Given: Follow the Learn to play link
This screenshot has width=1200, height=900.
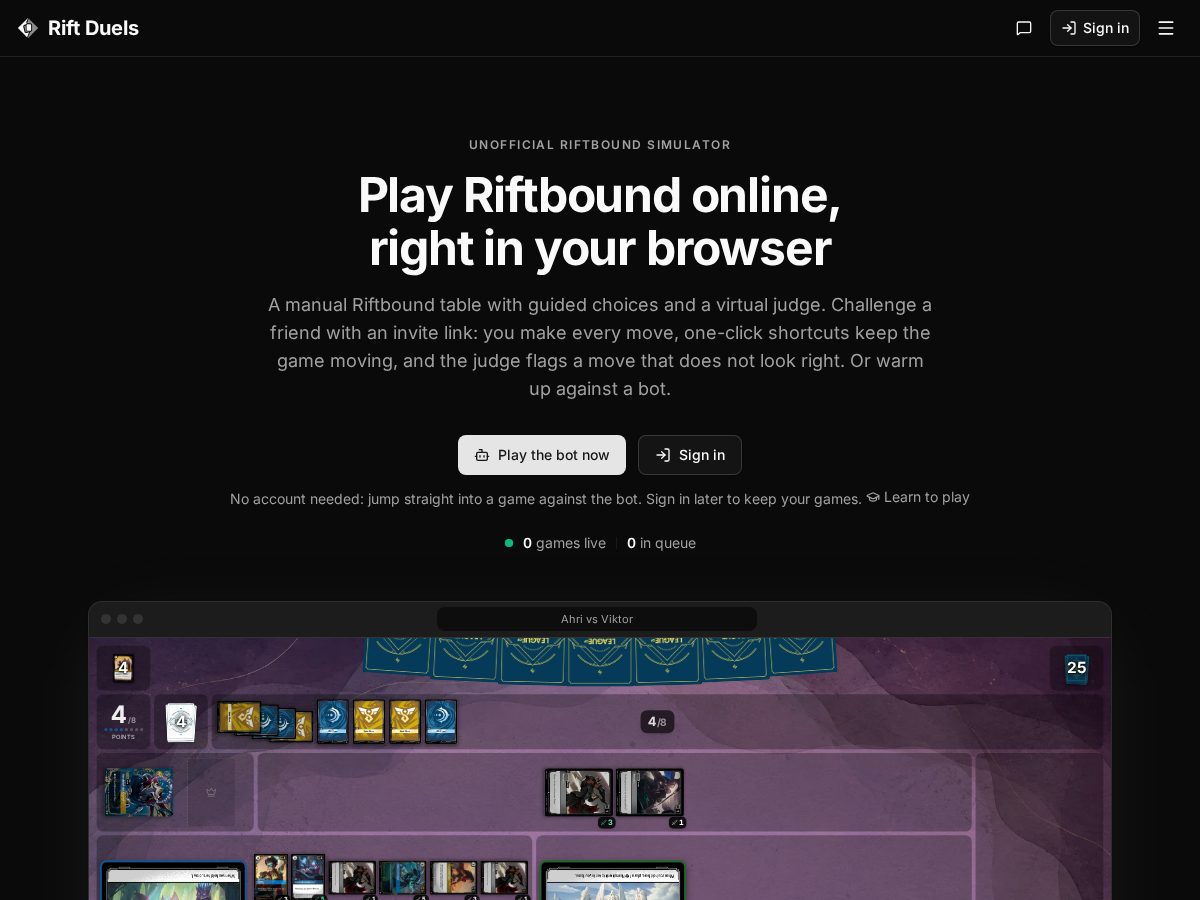Looking at the screenshot, I should pos(918,497).
